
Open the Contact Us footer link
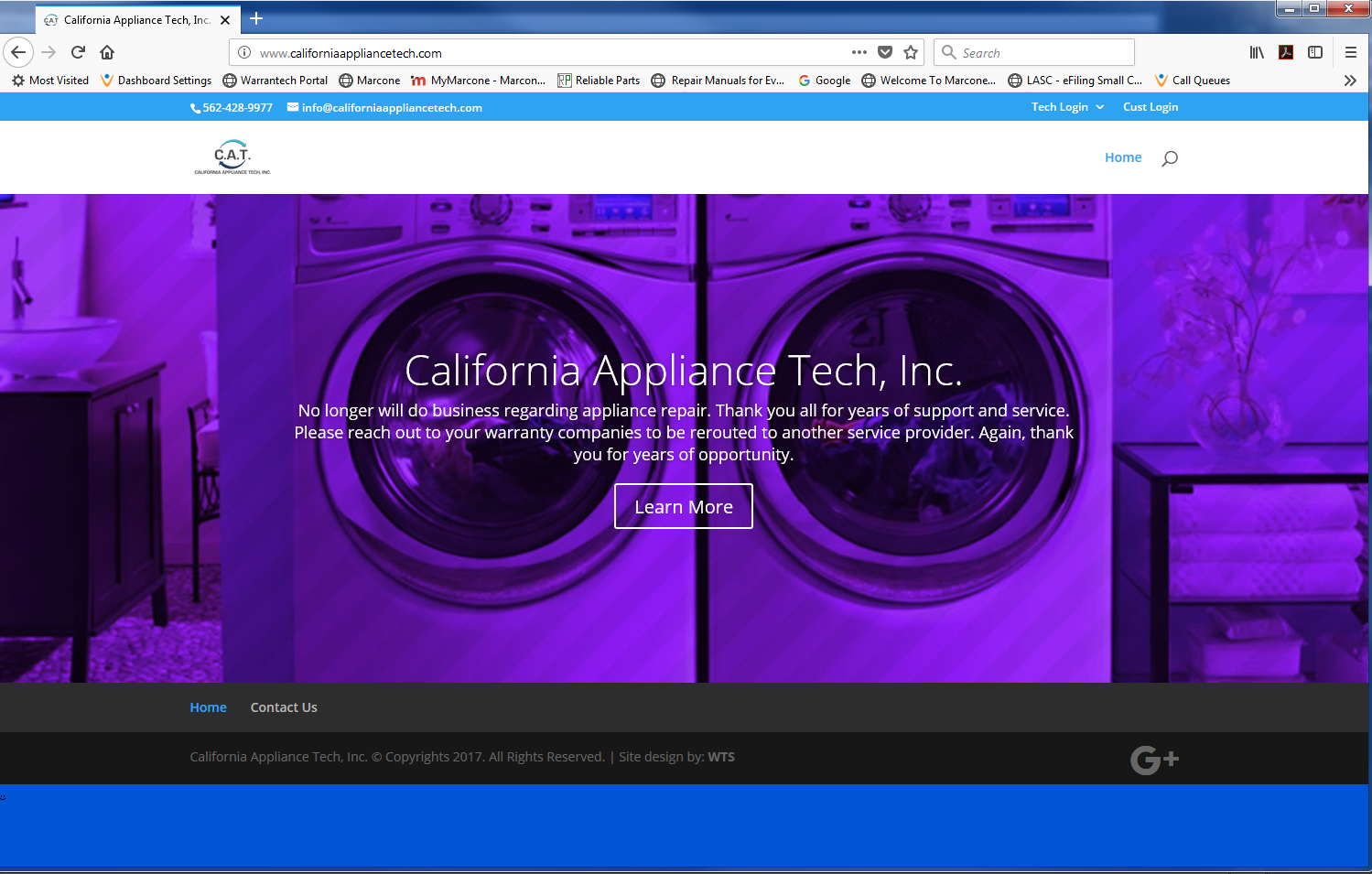284,707
